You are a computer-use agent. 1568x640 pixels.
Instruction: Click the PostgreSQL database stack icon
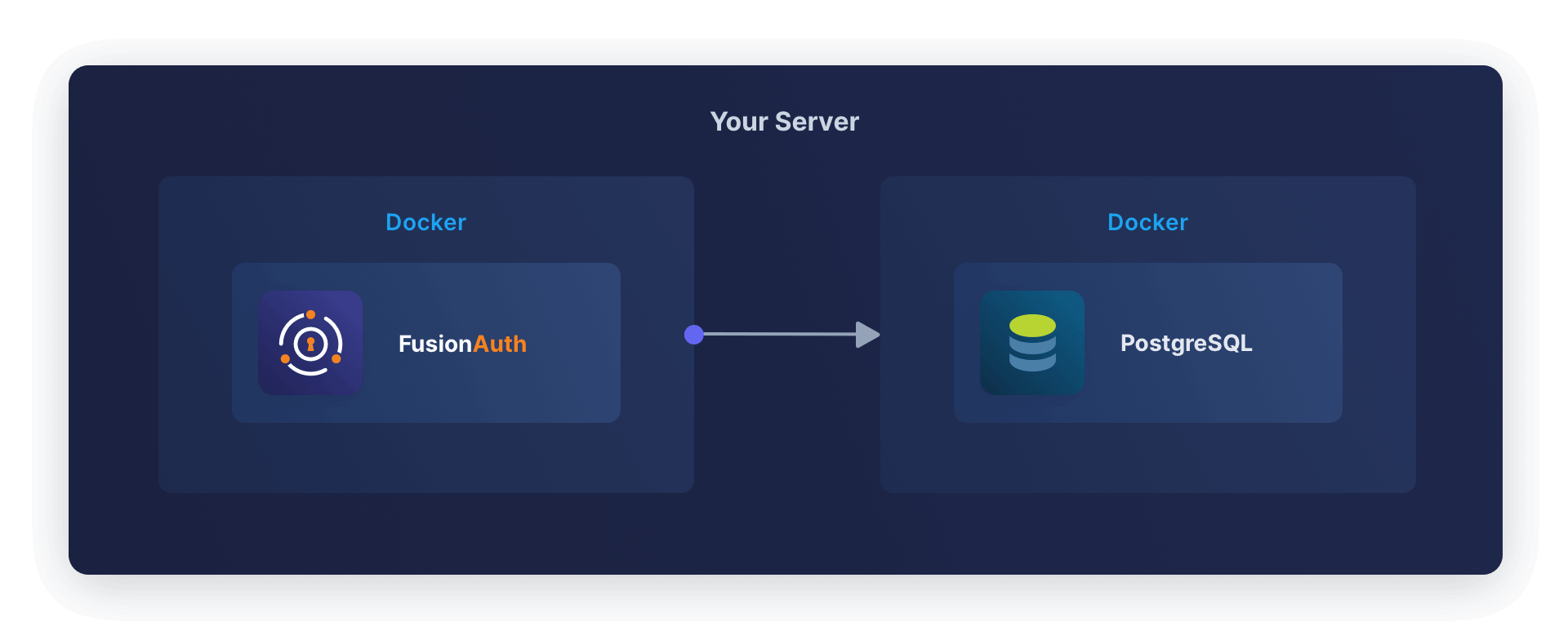click(x=1032, y=343)
